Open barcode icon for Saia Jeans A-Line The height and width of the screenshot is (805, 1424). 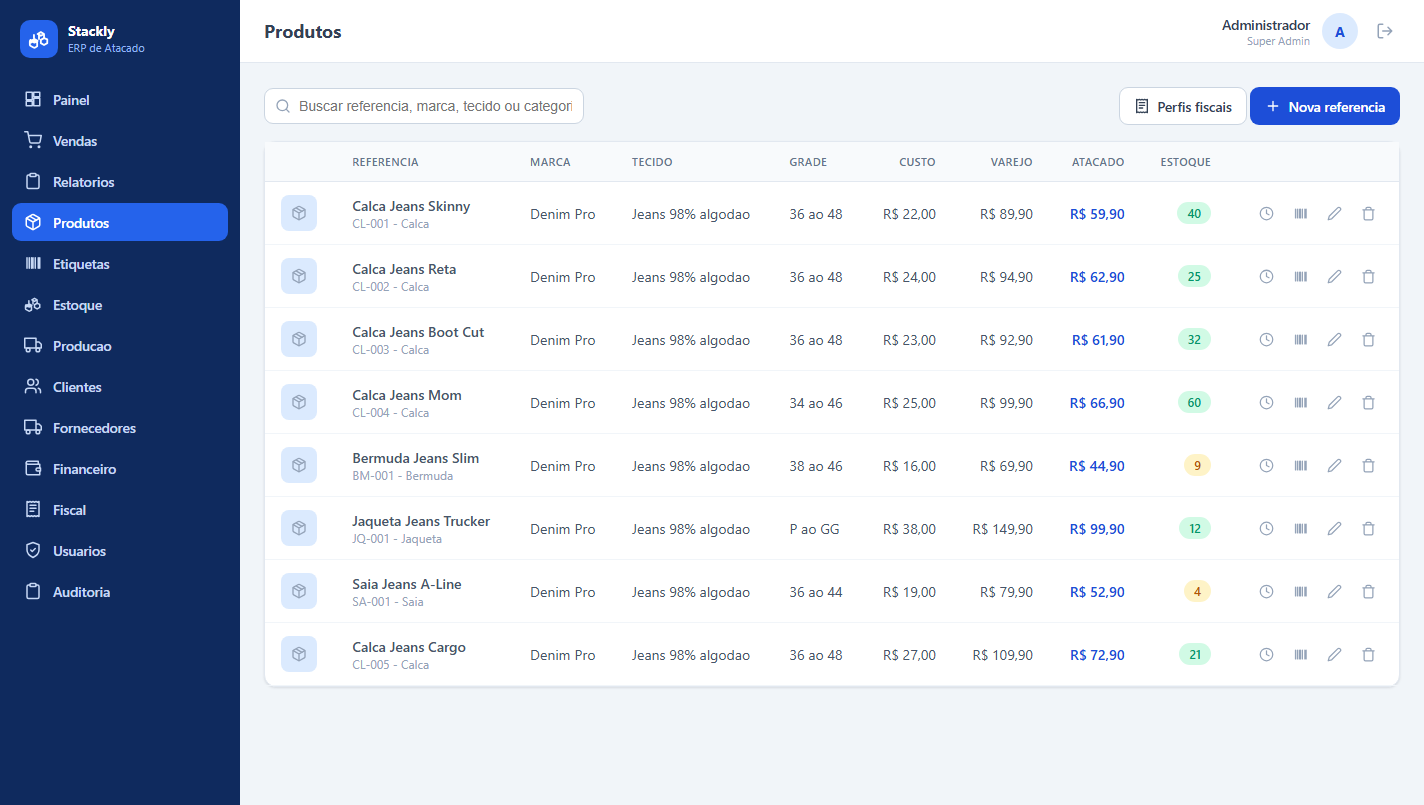(1300, 591)
